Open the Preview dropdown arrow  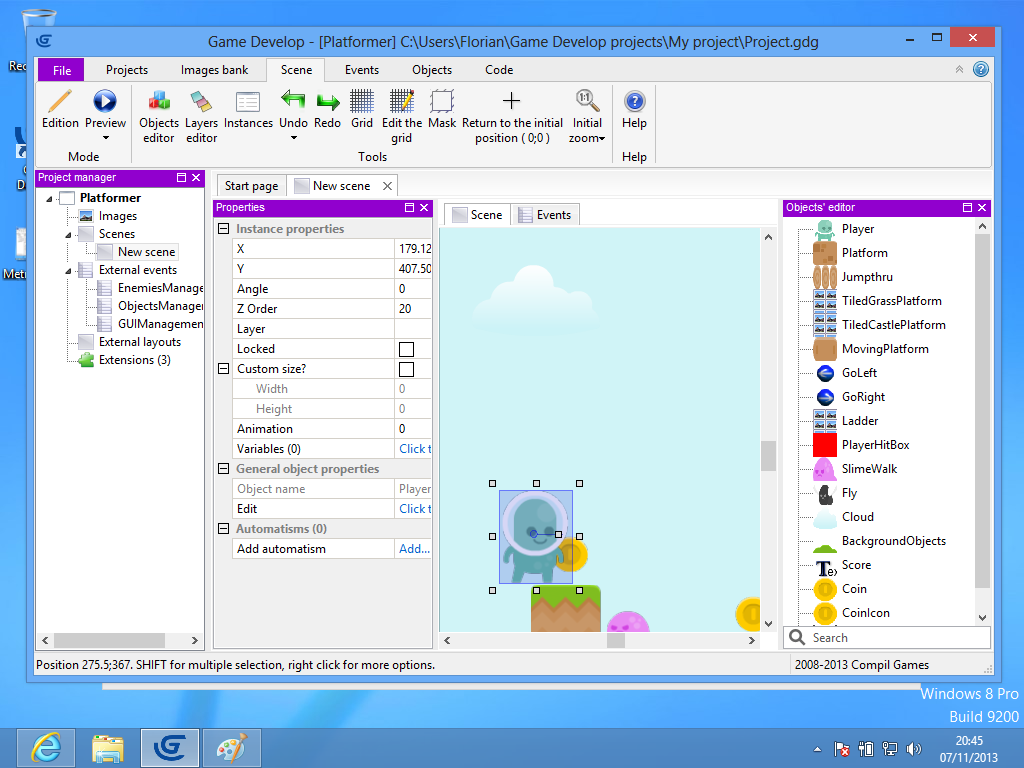pos(105,138)
